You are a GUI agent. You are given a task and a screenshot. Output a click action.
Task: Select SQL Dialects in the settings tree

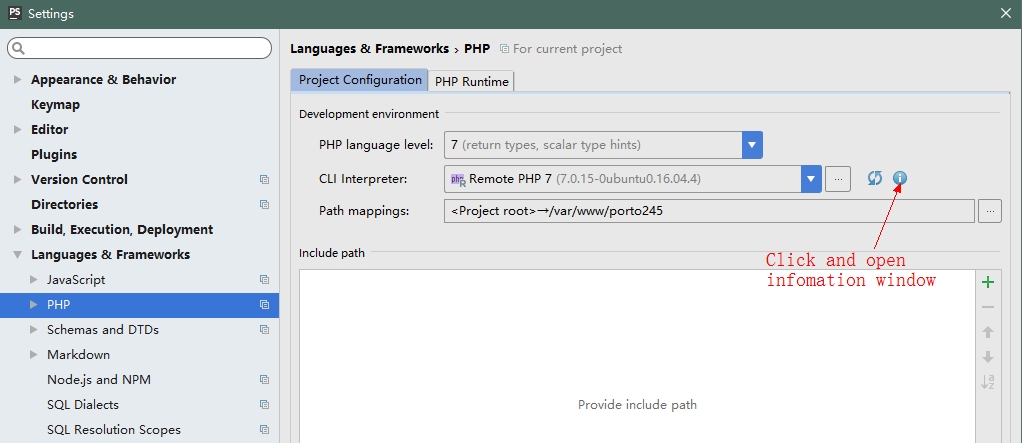[x=82, y=405]
